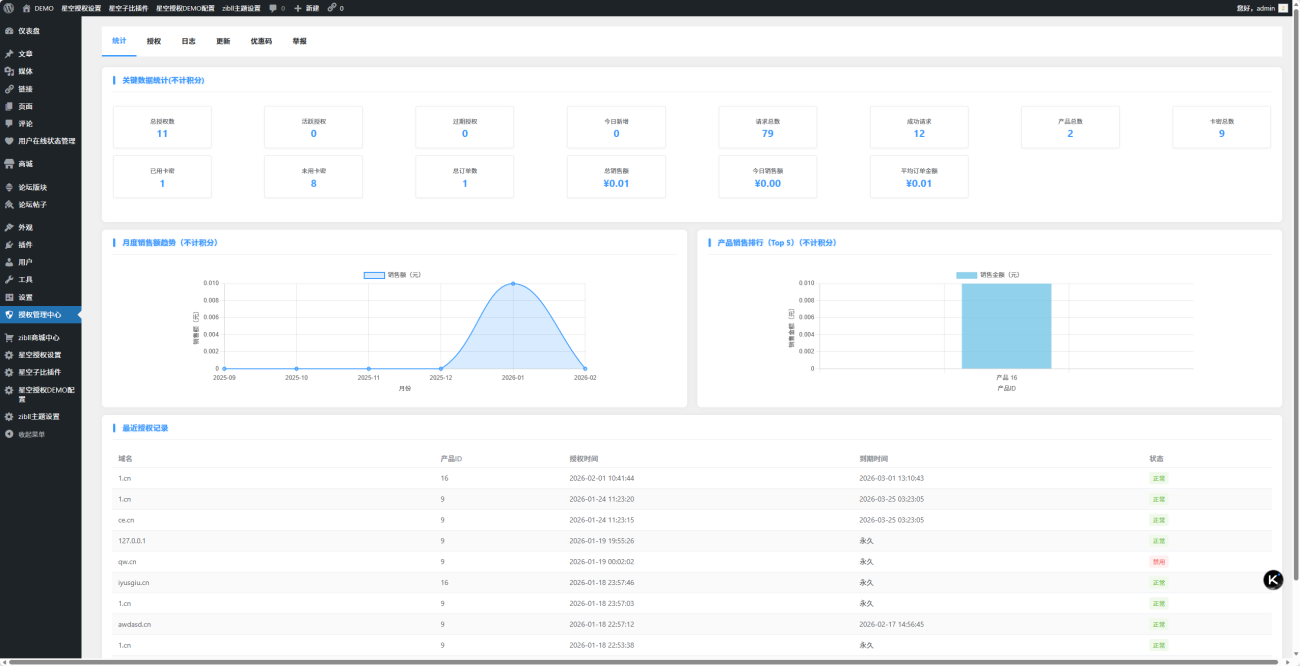Open 插件 plugins in the sidebar
Screen dimensions: 1300x666
pyautogui.click(x=25, y=245)
